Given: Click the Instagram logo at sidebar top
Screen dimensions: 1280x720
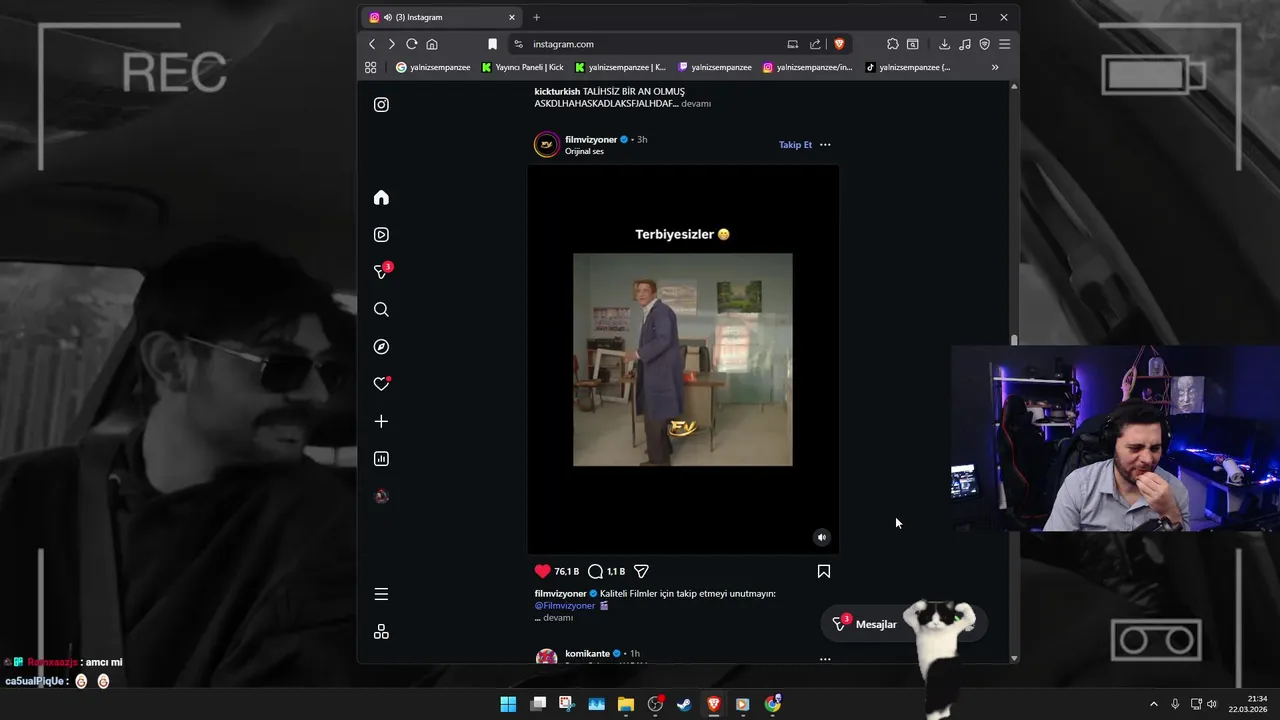Looking at the screenshot, I should coord(381,105).
